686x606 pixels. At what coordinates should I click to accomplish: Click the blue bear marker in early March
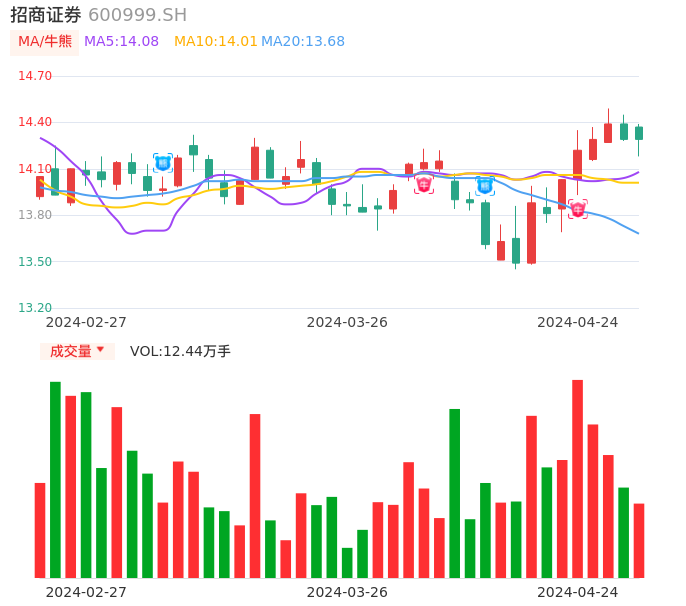(163, 163)
